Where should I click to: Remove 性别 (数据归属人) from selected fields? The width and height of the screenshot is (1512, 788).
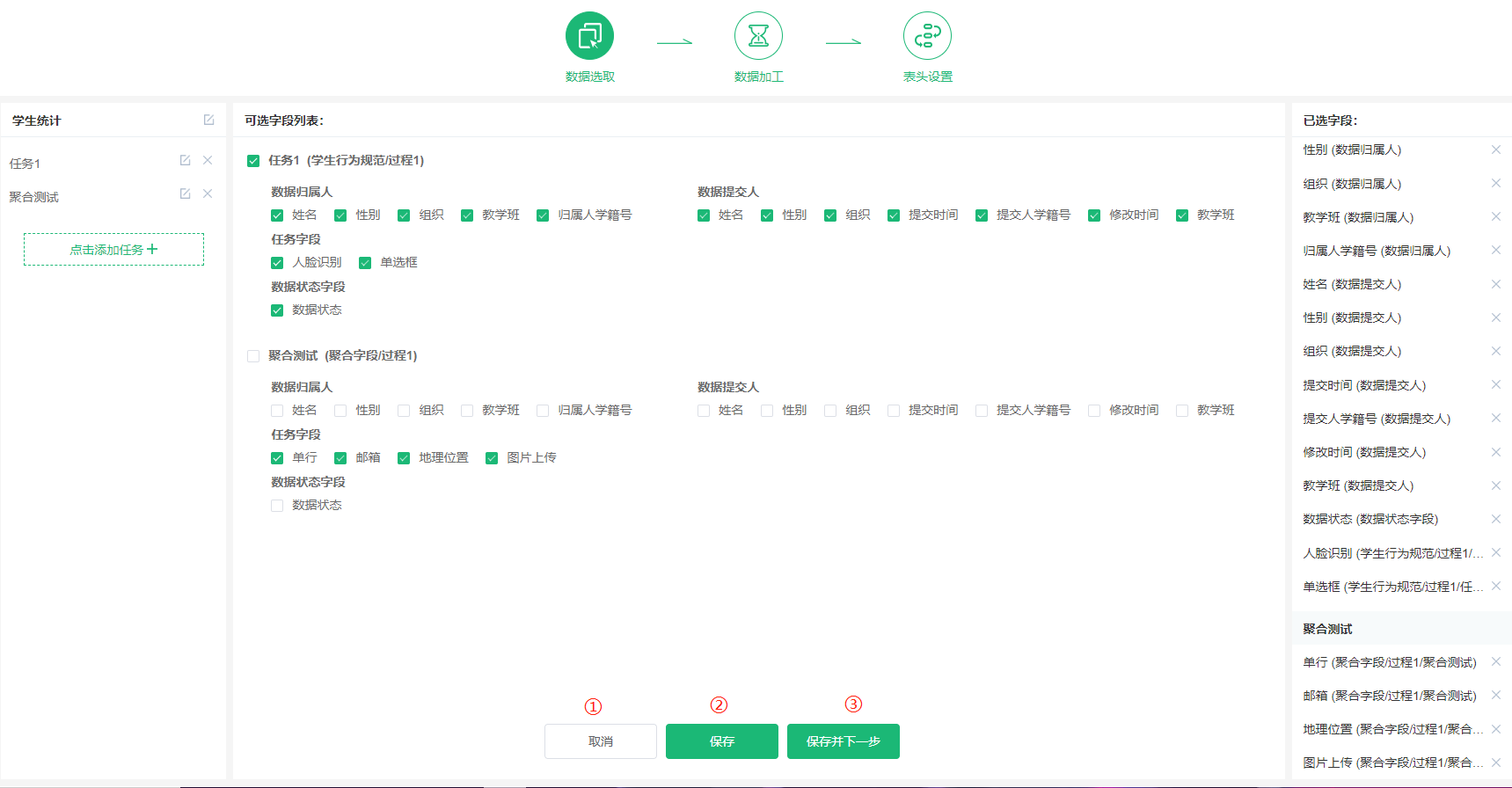click(1495, 150)
